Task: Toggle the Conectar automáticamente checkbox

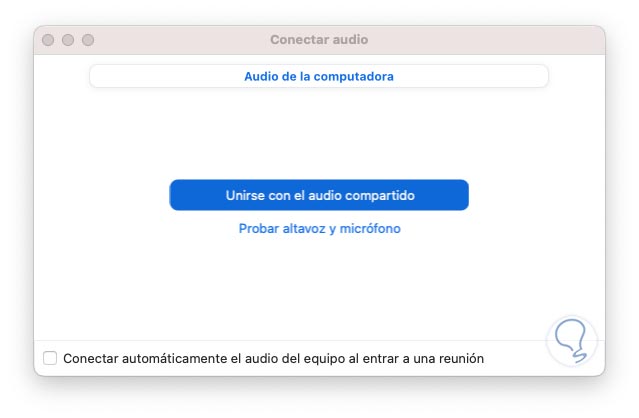Action: (x=50, y=358)
